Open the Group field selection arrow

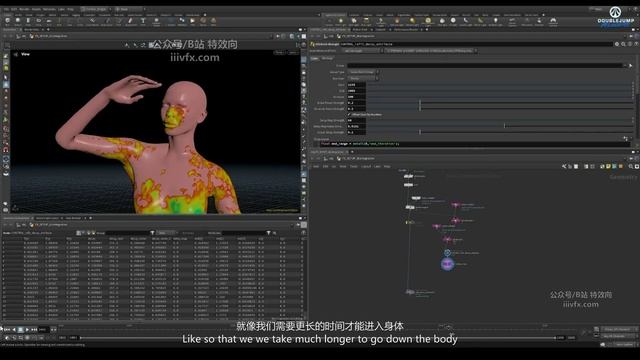pos(631,65)
